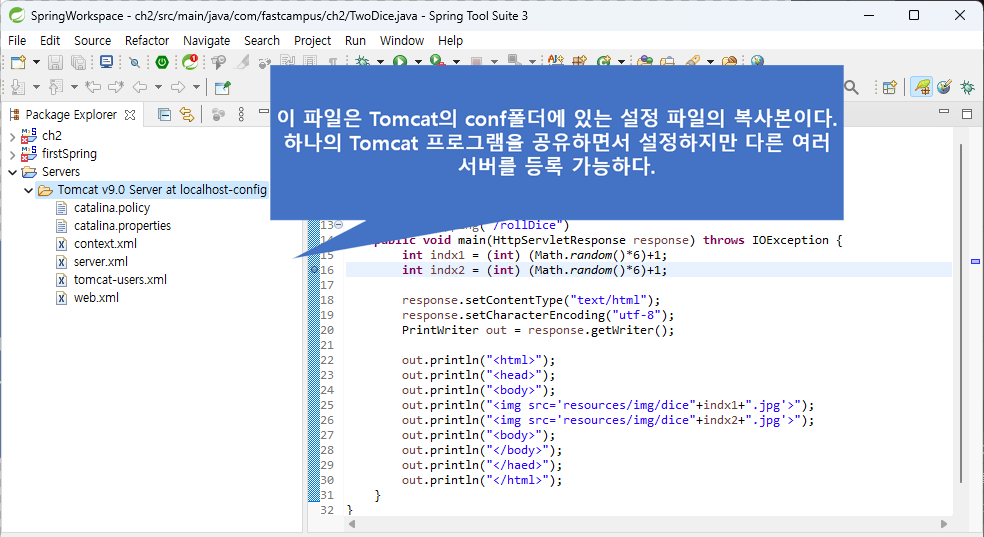
Task: Switch to the Java EE perspective
Action: (x=944, y=87)
